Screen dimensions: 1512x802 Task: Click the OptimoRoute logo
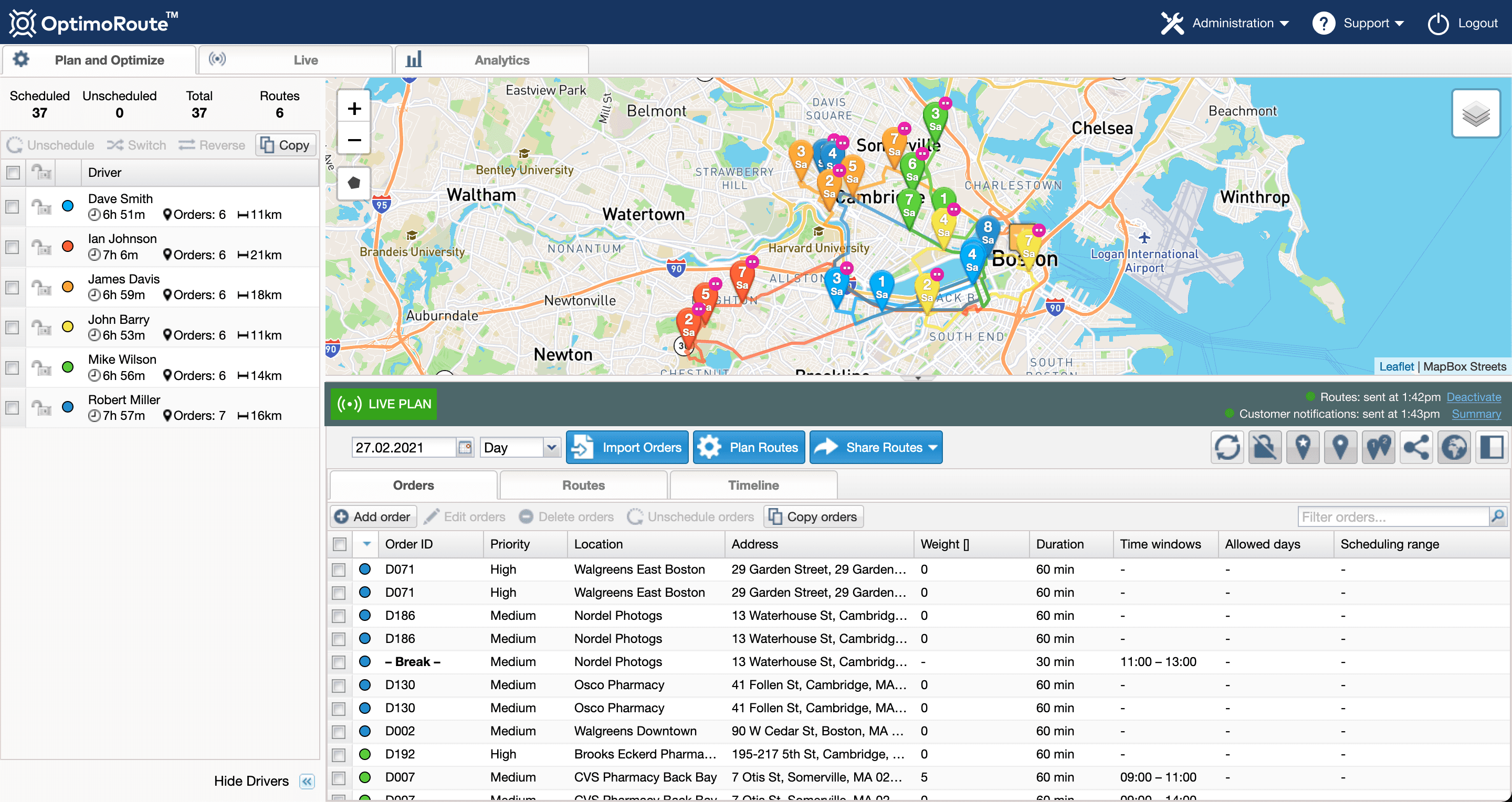click(93, 23)
